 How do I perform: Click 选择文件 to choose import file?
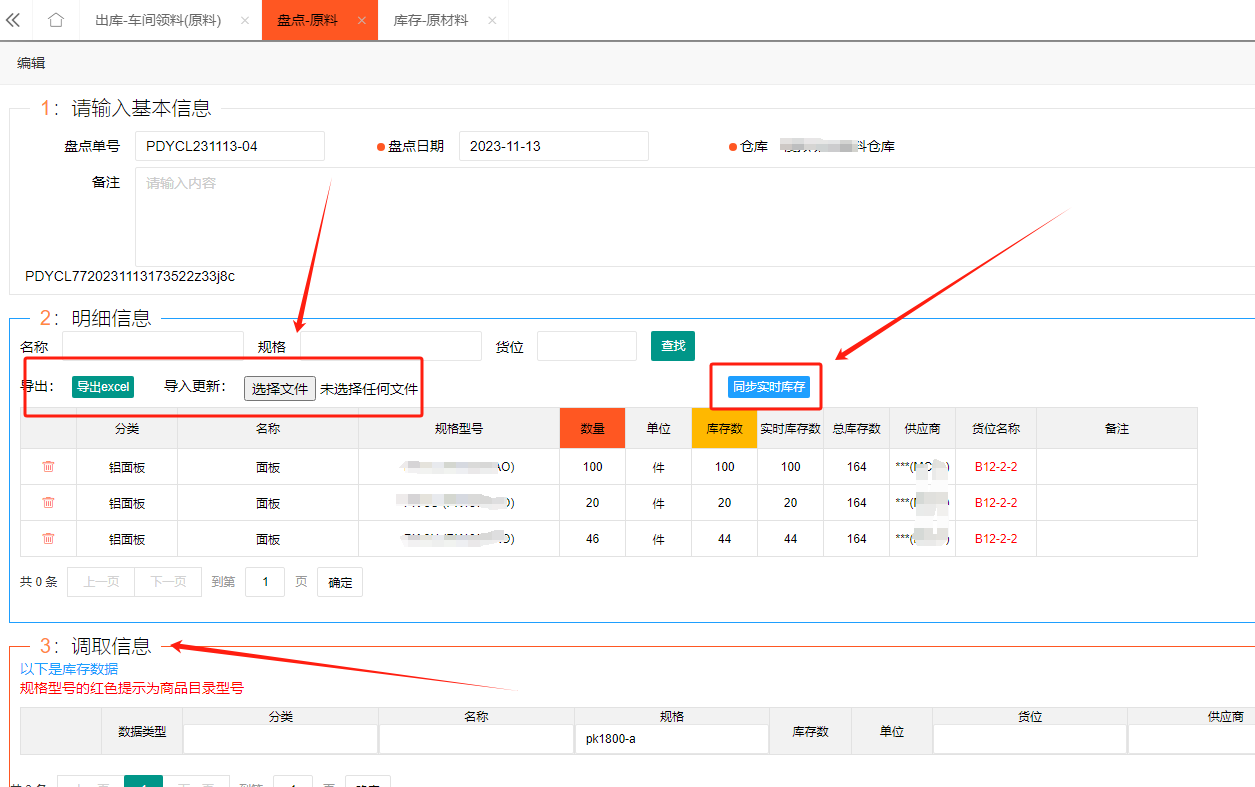pos(280,389)
